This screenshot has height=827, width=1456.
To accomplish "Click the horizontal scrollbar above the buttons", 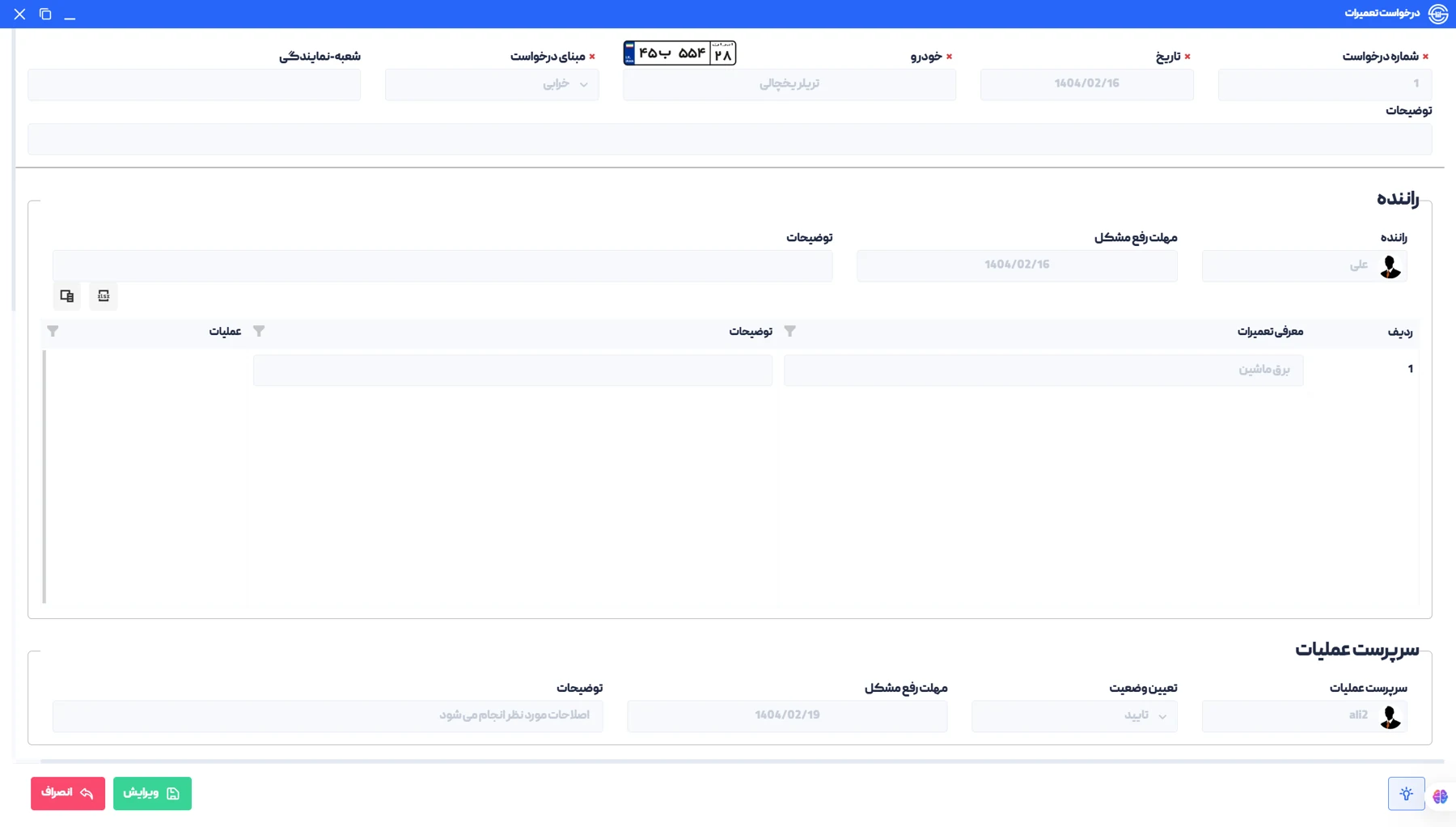I will point(742,761).
